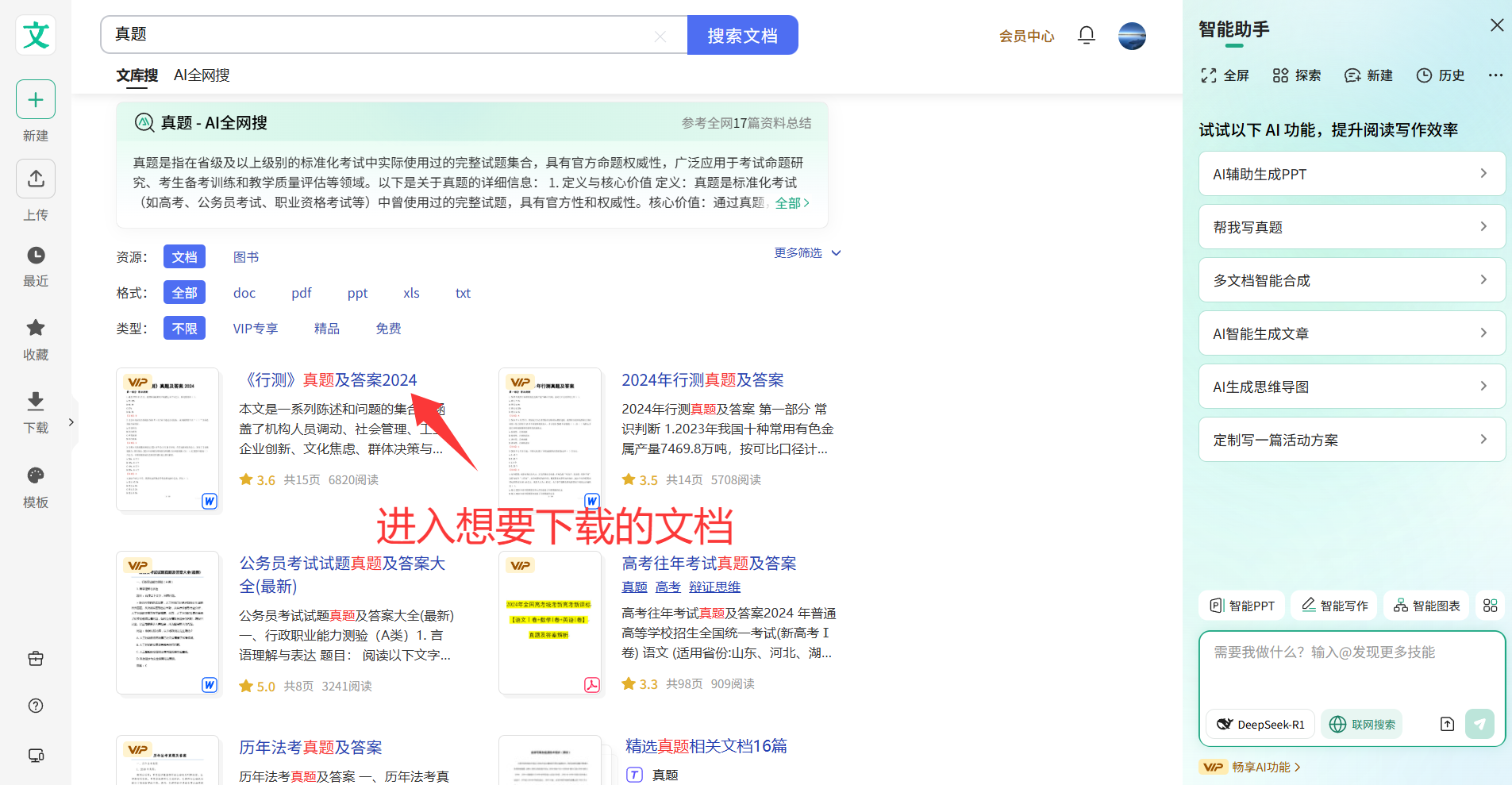Screen dimensions: 1512x785
Task: Open the DeepSeek-R1 model selector
Action: [x=1260, y=724]
